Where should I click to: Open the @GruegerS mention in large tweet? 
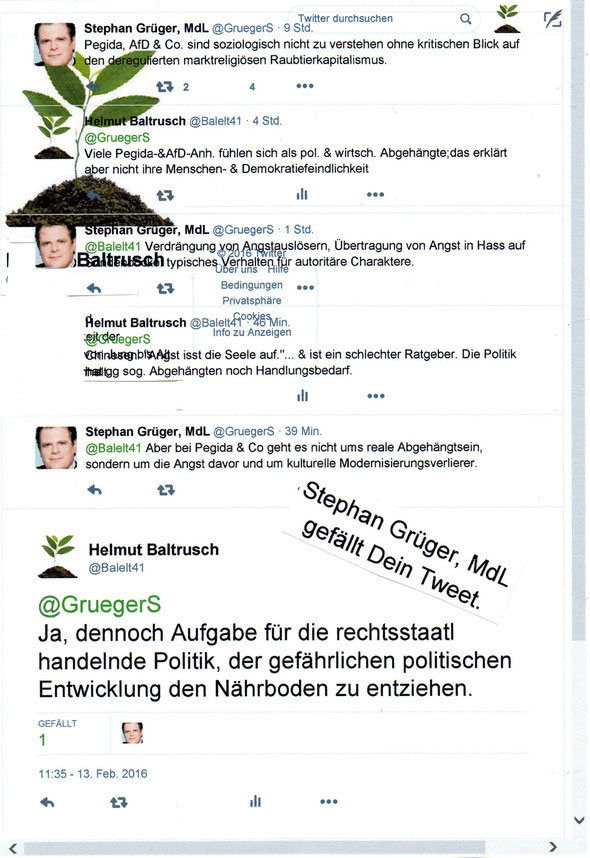tap(100, 605)
